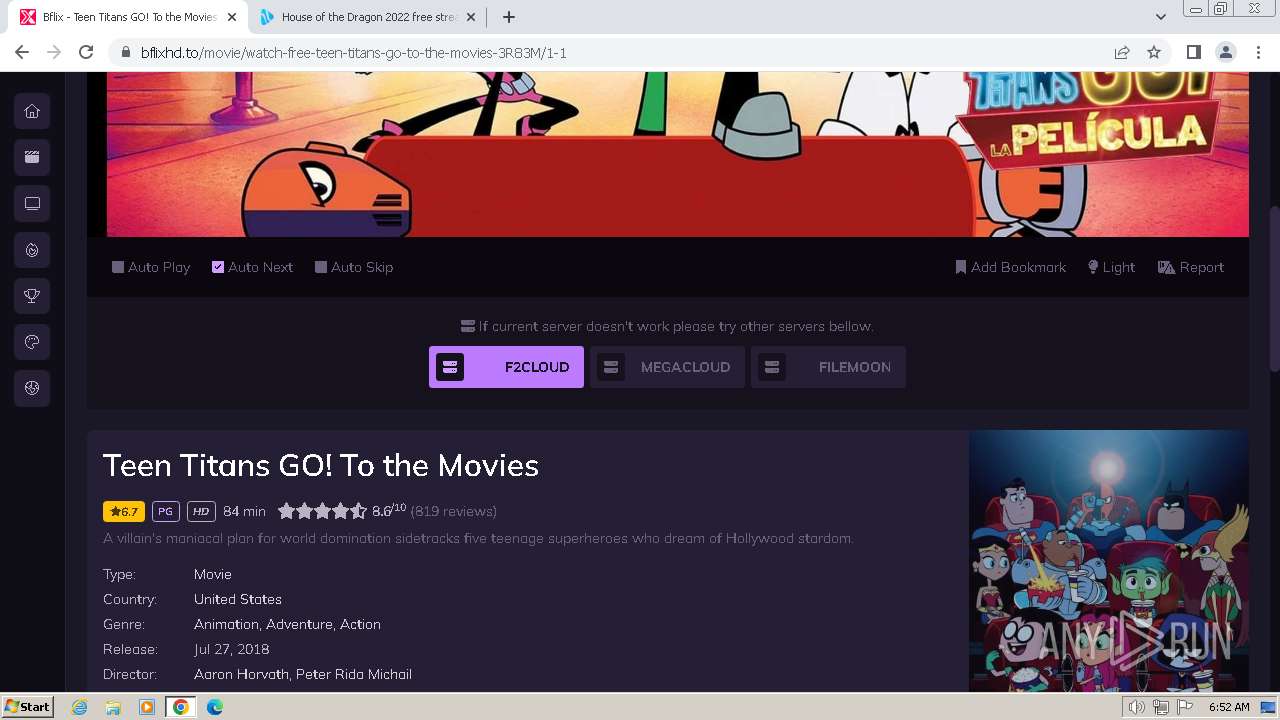Open File Explorer from the taskbar
This screenshot has height=720, width=1280.
tap(113, 707)
